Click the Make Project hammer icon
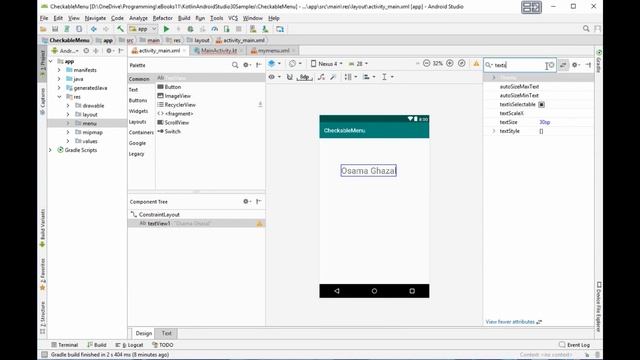Screen dimensions: 640x360 (x=120, y=29)
